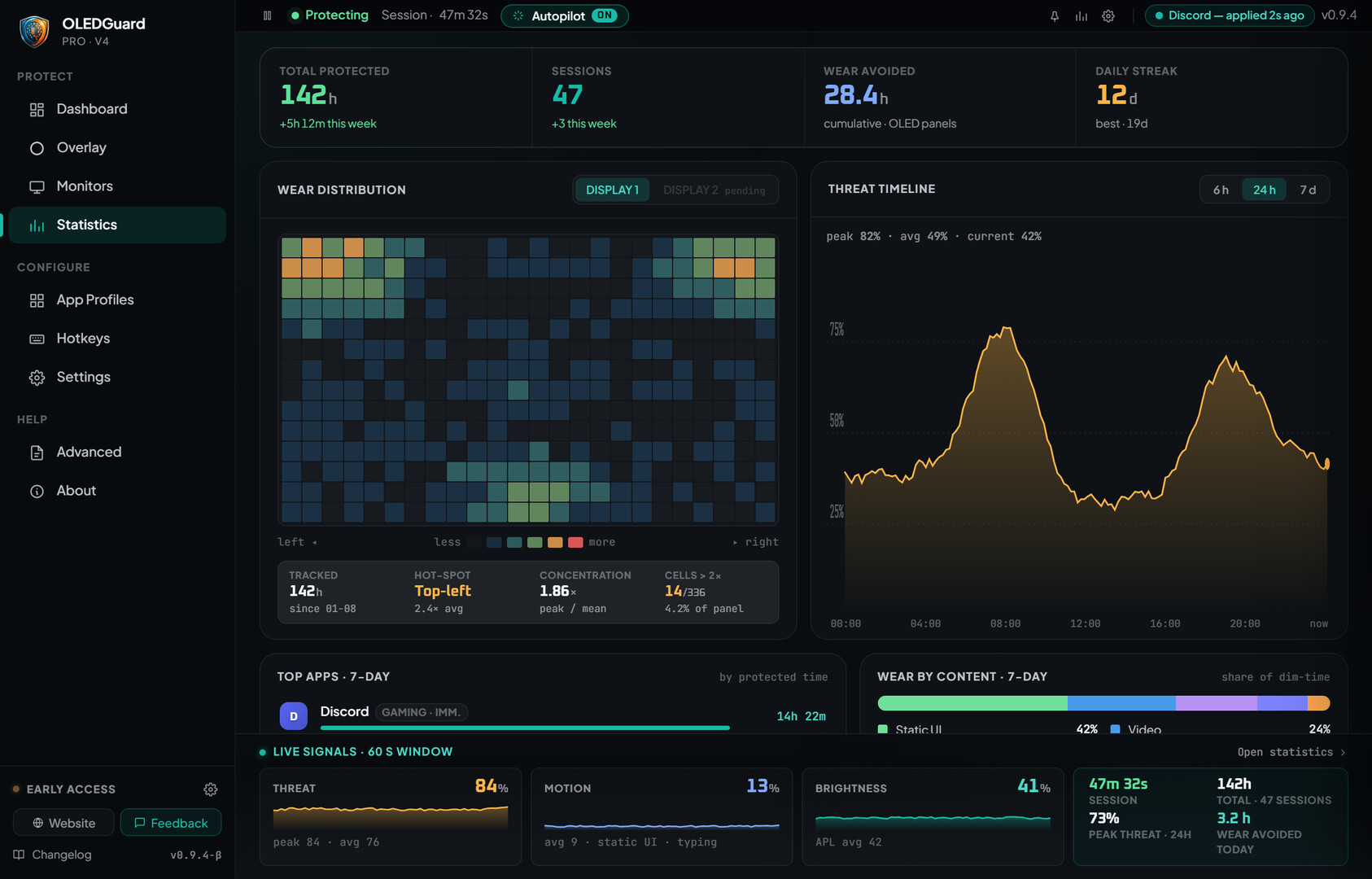Click the Autopilot sparkle icon
1372x879 pixels.
coord(518,15)
